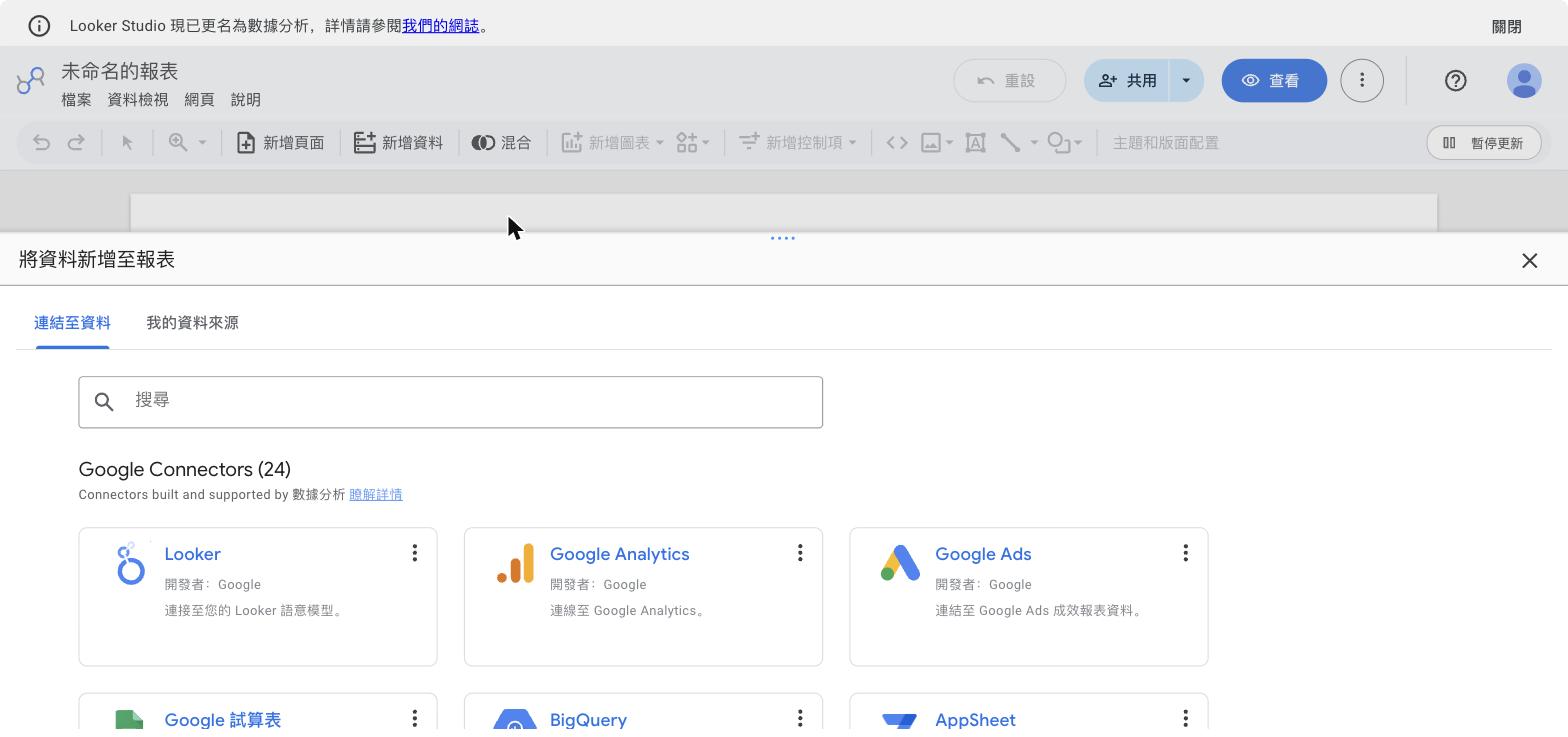Select the 連結至資料 tab
This screenshot has height=737, width=1568.
tap(72, 323)
